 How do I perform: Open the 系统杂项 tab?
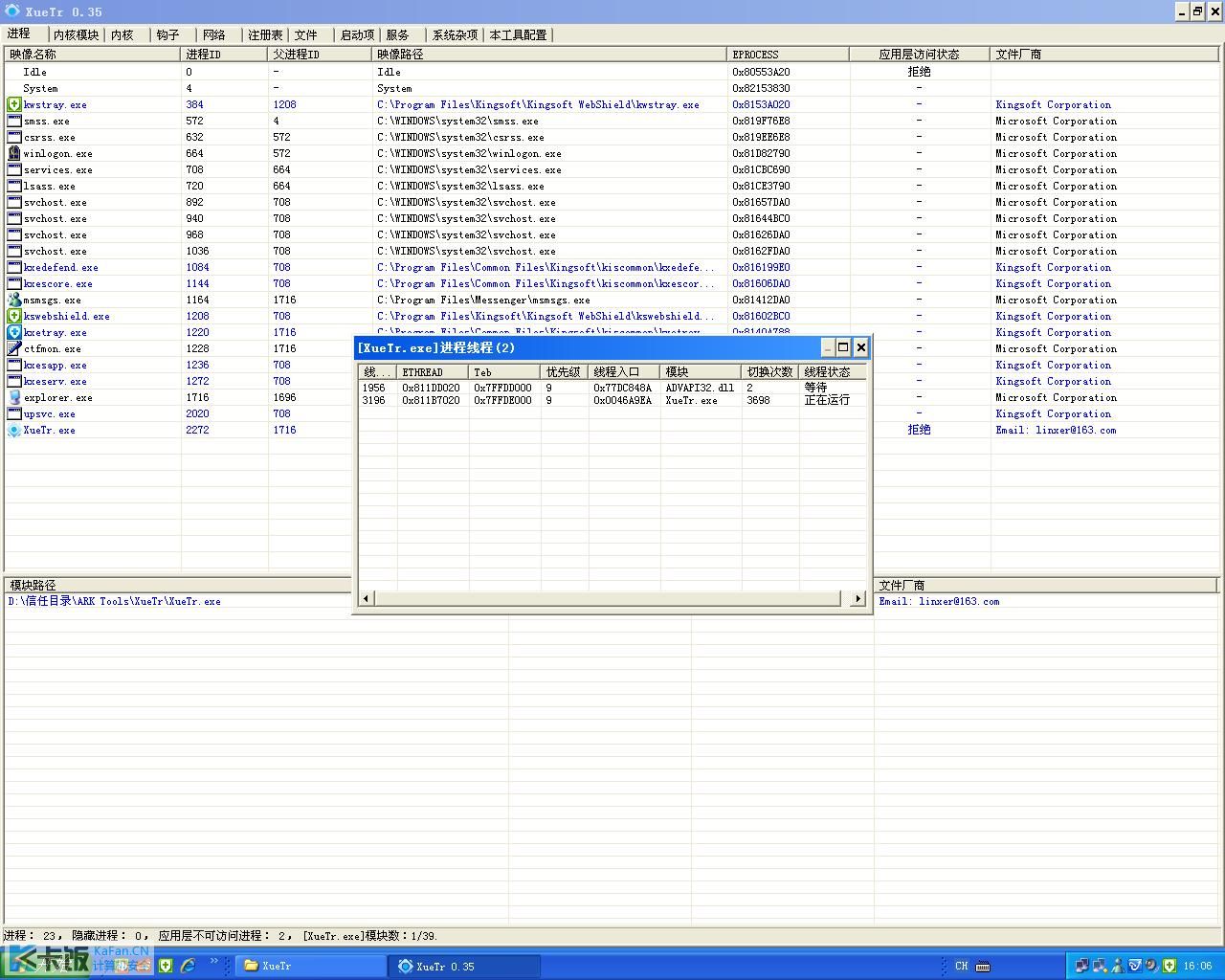tap(455, 34)
